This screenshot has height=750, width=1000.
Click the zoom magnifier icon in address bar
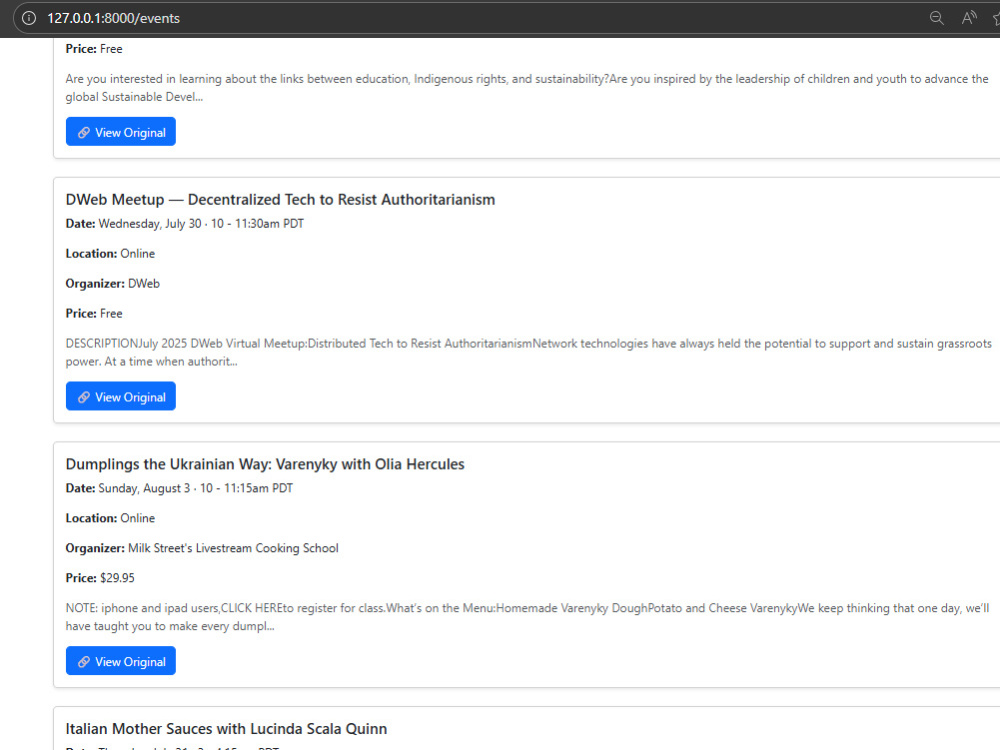(x=936, y=18)
